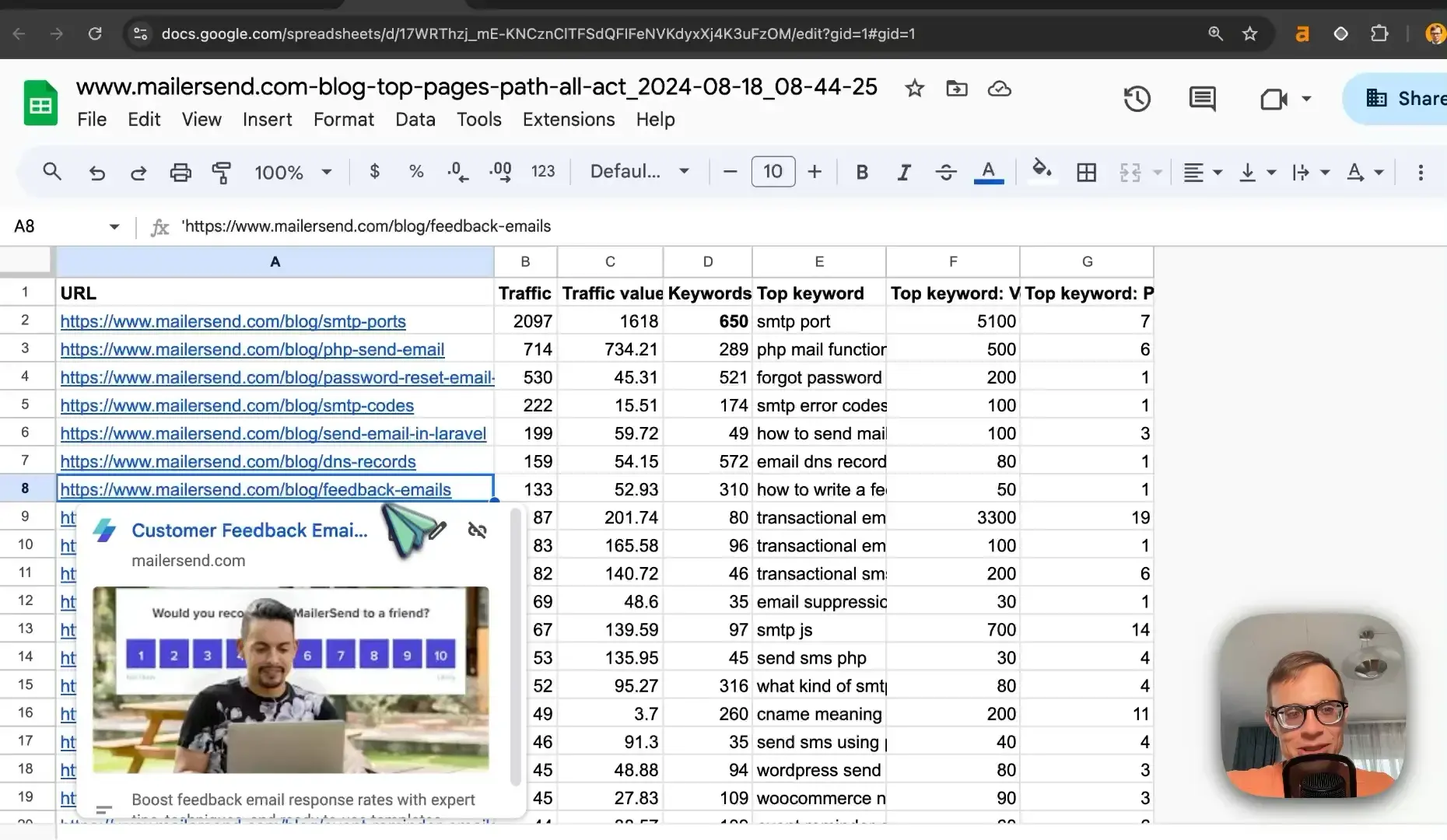Activate the paint format tool
This screenshot has width=1447, height=840.
222,172
